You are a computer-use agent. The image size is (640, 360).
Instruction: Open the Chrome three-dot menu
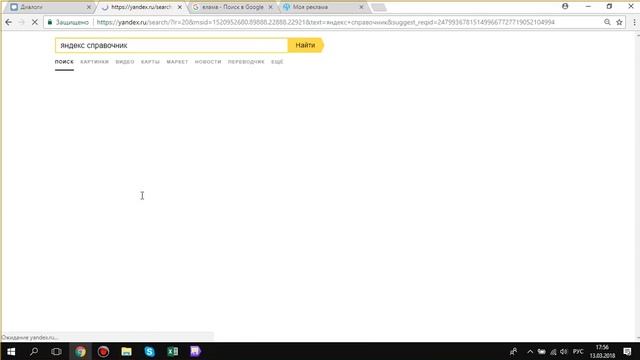pos(634,22)
